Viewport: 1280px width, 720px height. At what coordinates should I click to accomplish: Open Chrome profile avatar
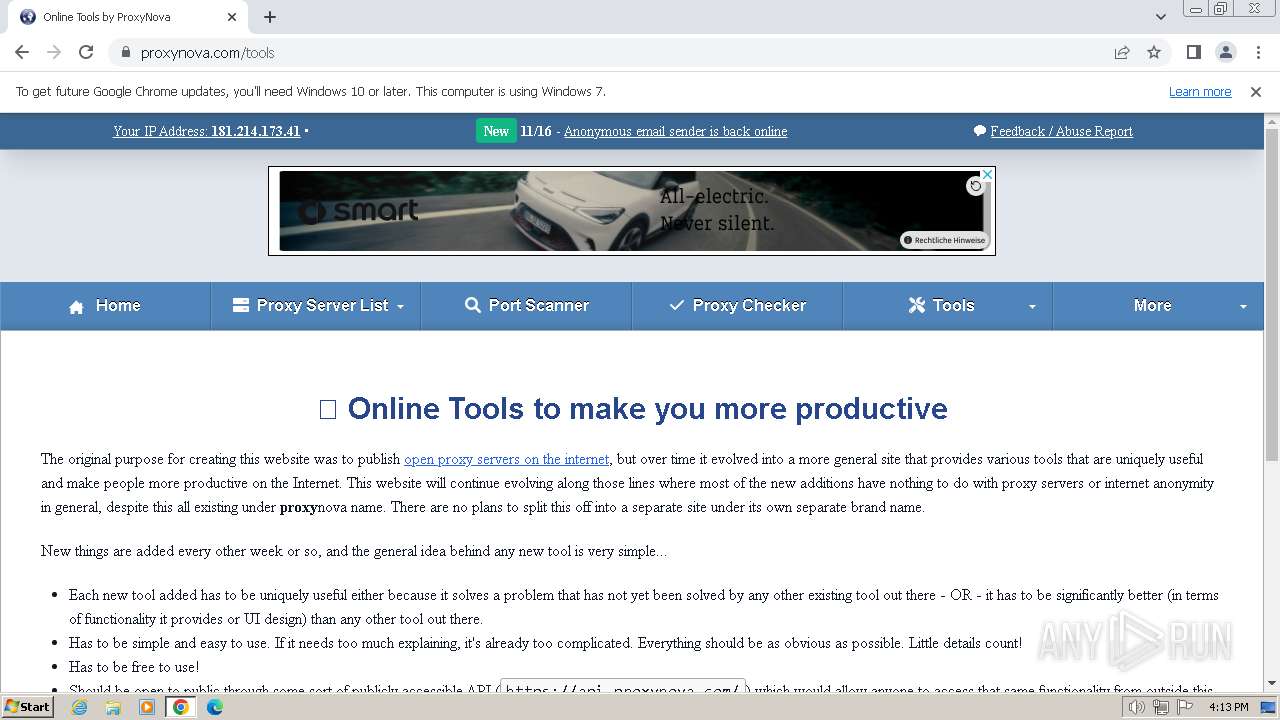click(x=1225, y=52)
